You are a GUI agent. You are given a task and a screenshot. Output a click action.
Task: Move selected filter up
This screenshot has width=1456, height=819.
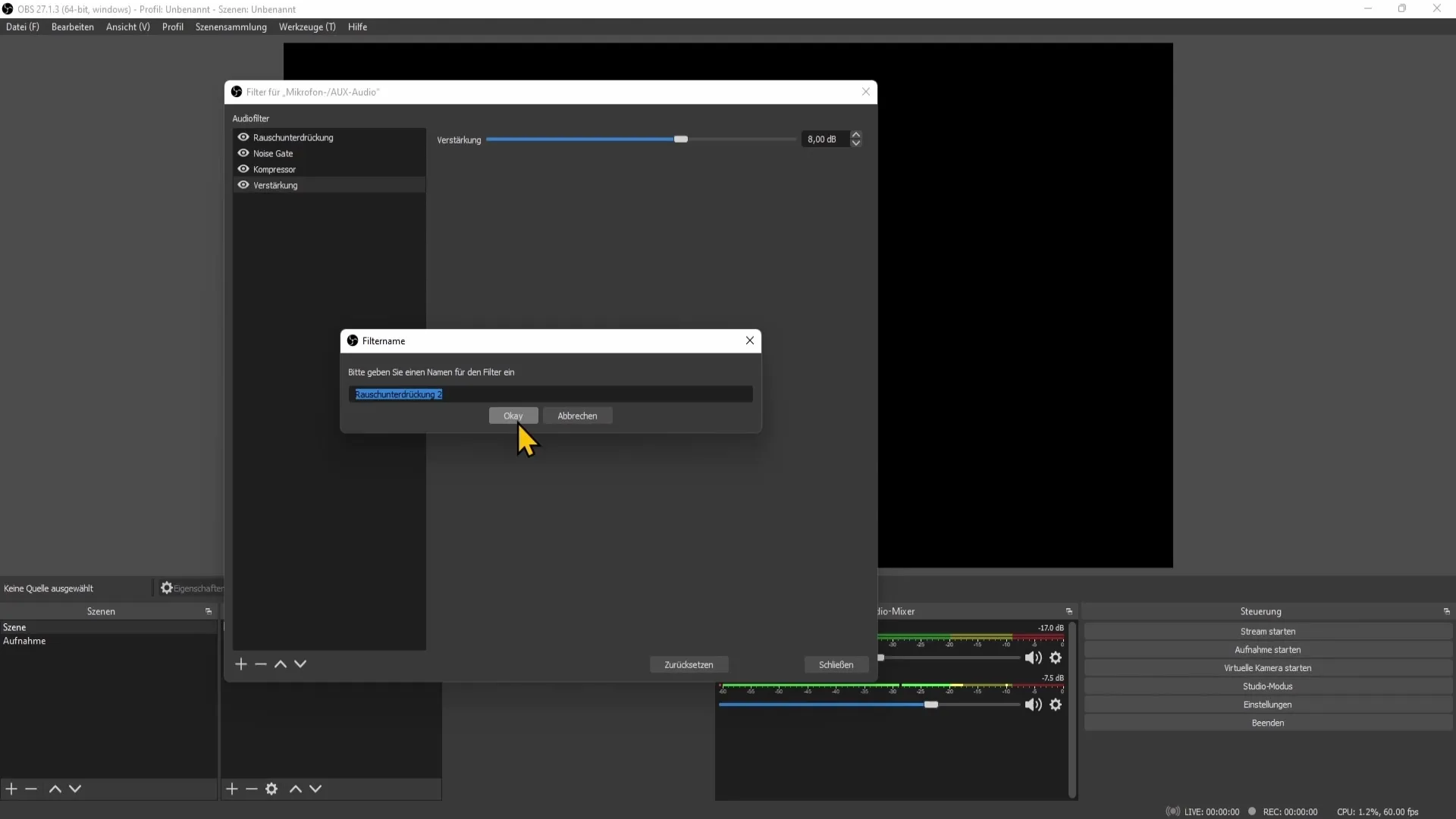281,664
